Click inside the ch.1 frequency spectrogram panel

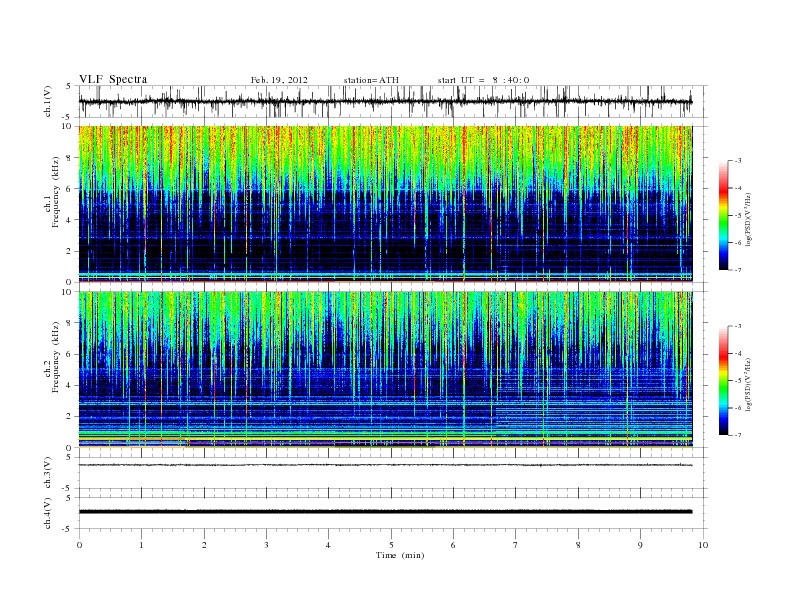(385, 203)
